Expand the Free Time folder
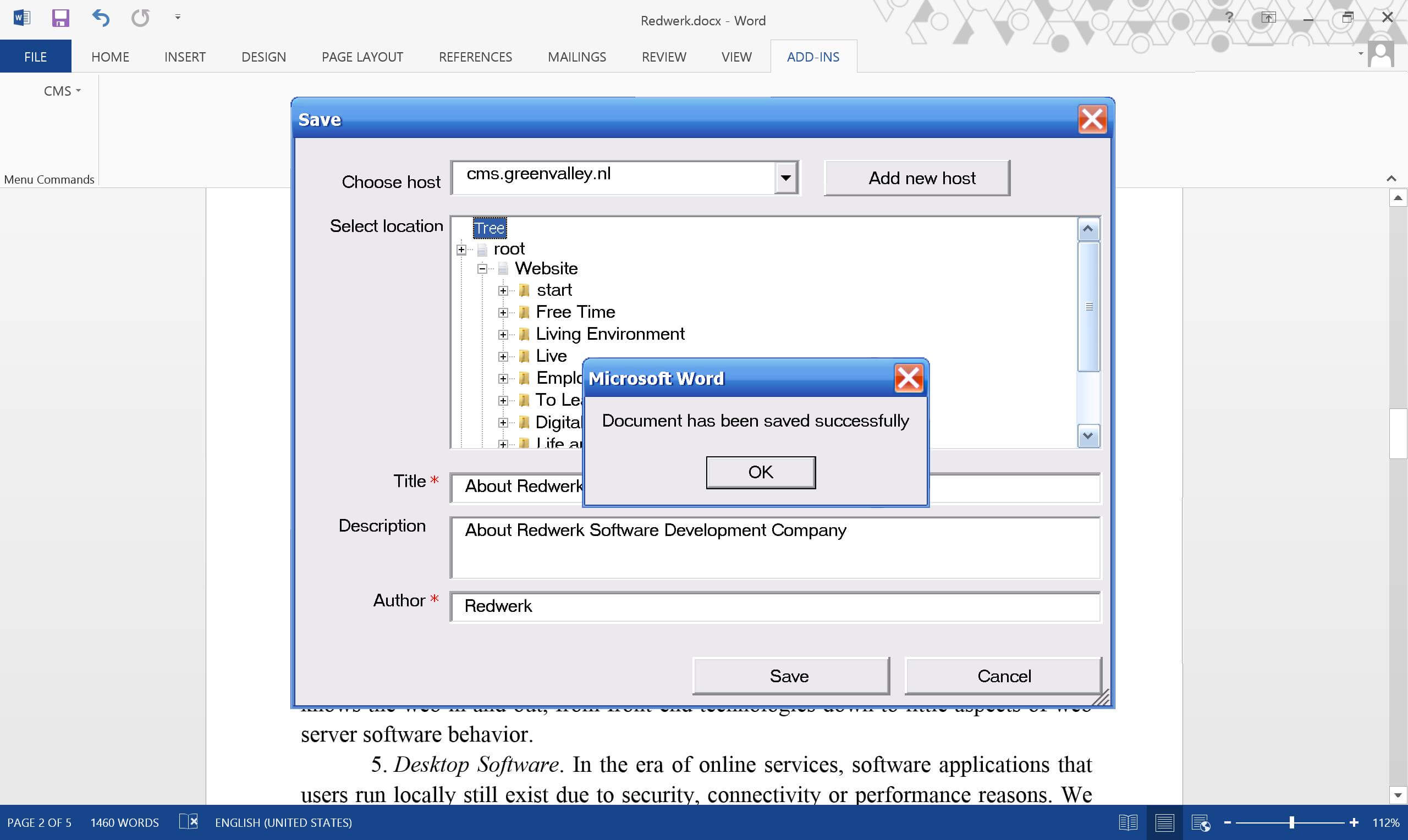Image resolution: width=1408 pixels, height=840 pixels. (503, 312)
